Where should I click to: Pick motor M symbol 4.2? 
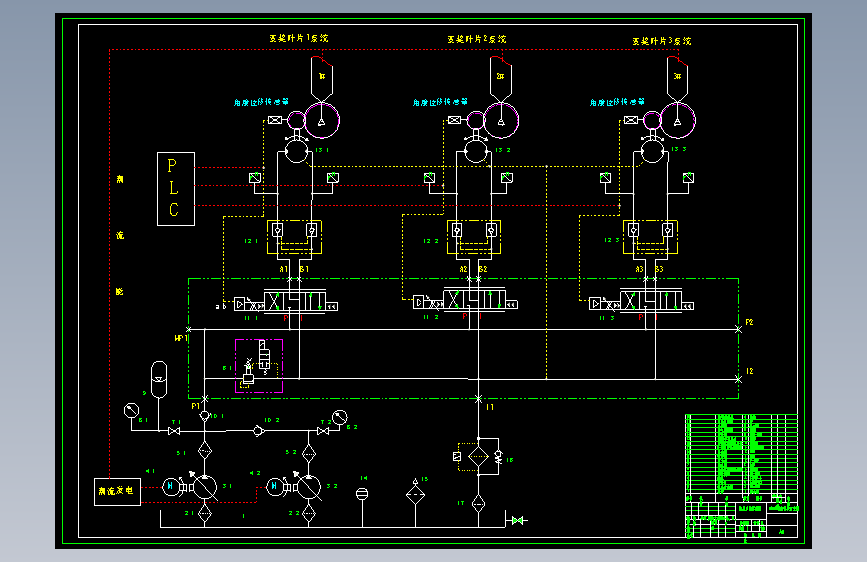pyautogui.click(x=275, y=487)
